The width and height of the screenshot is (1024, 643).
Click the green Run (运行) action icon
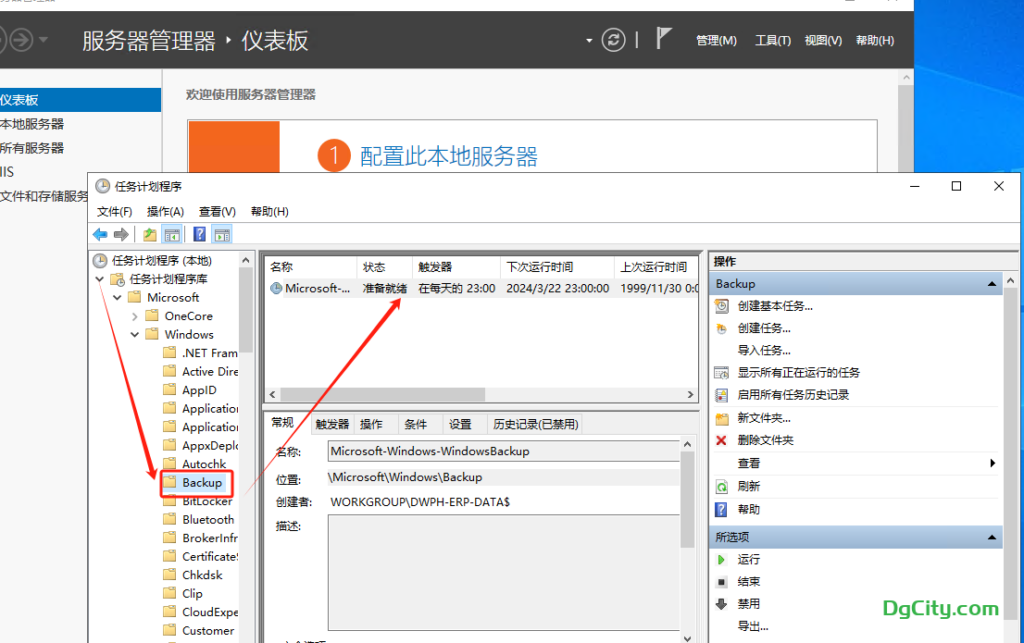coord(721,560)
